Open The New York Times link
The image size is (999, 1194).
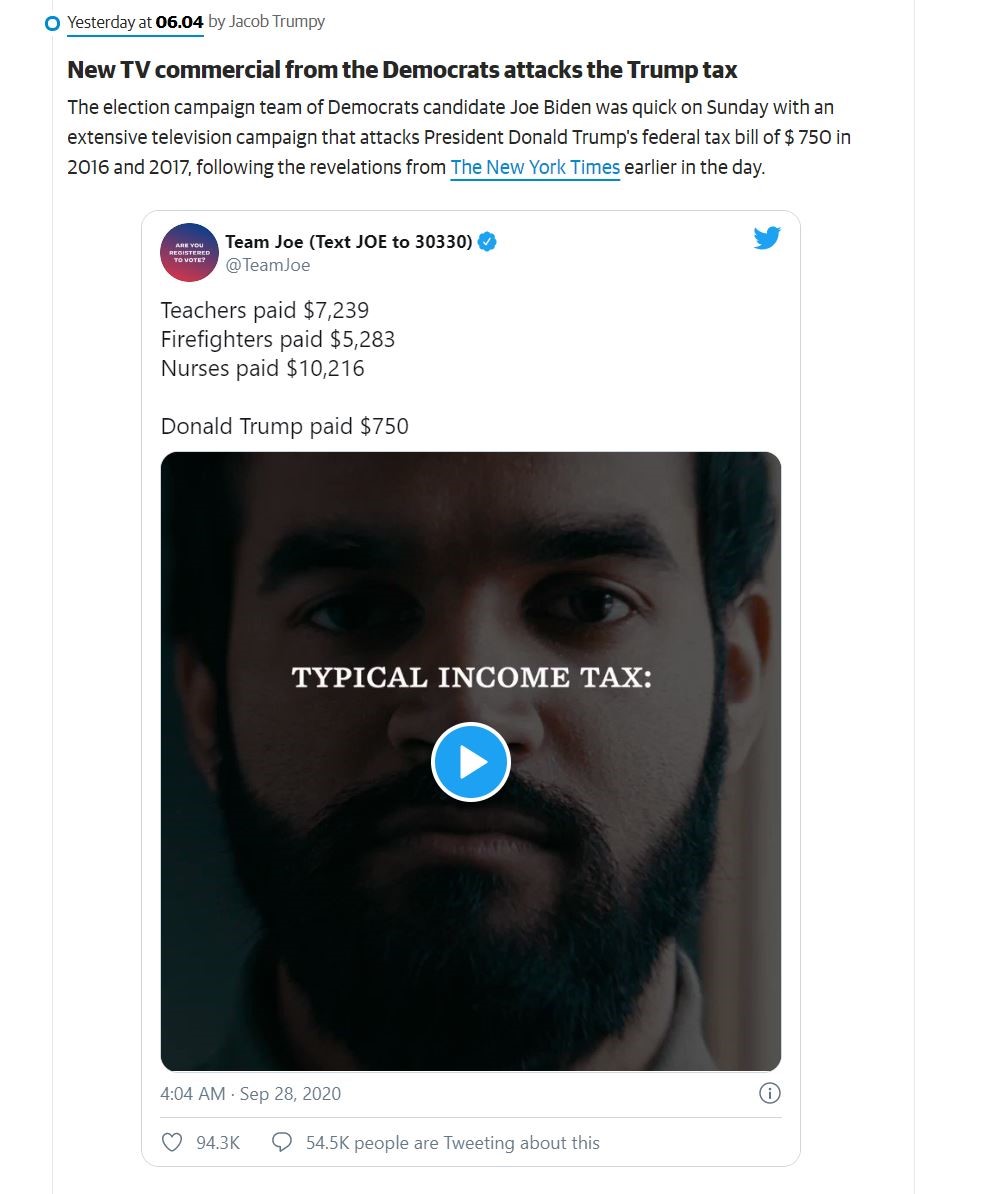click(535, 167)
